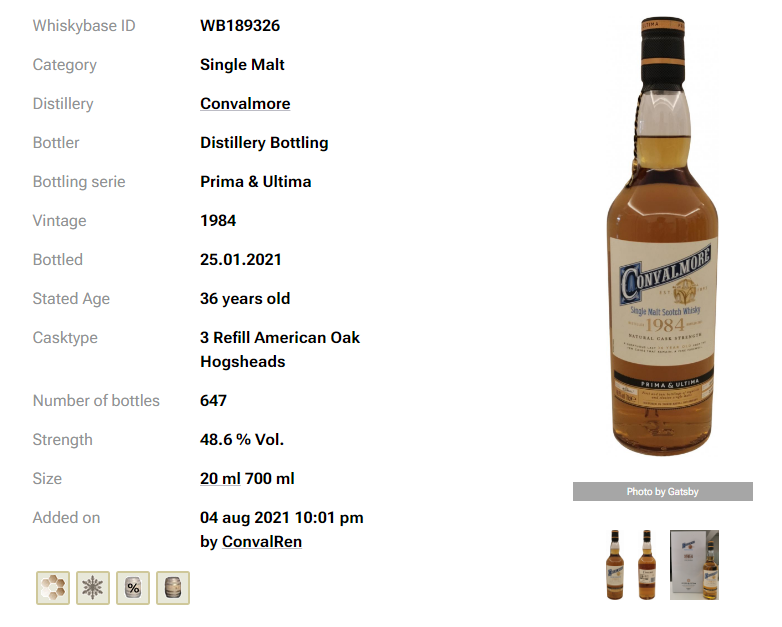Visit ConvalRen's user profile
782x627 pixels.
click(x=262, y=542)
